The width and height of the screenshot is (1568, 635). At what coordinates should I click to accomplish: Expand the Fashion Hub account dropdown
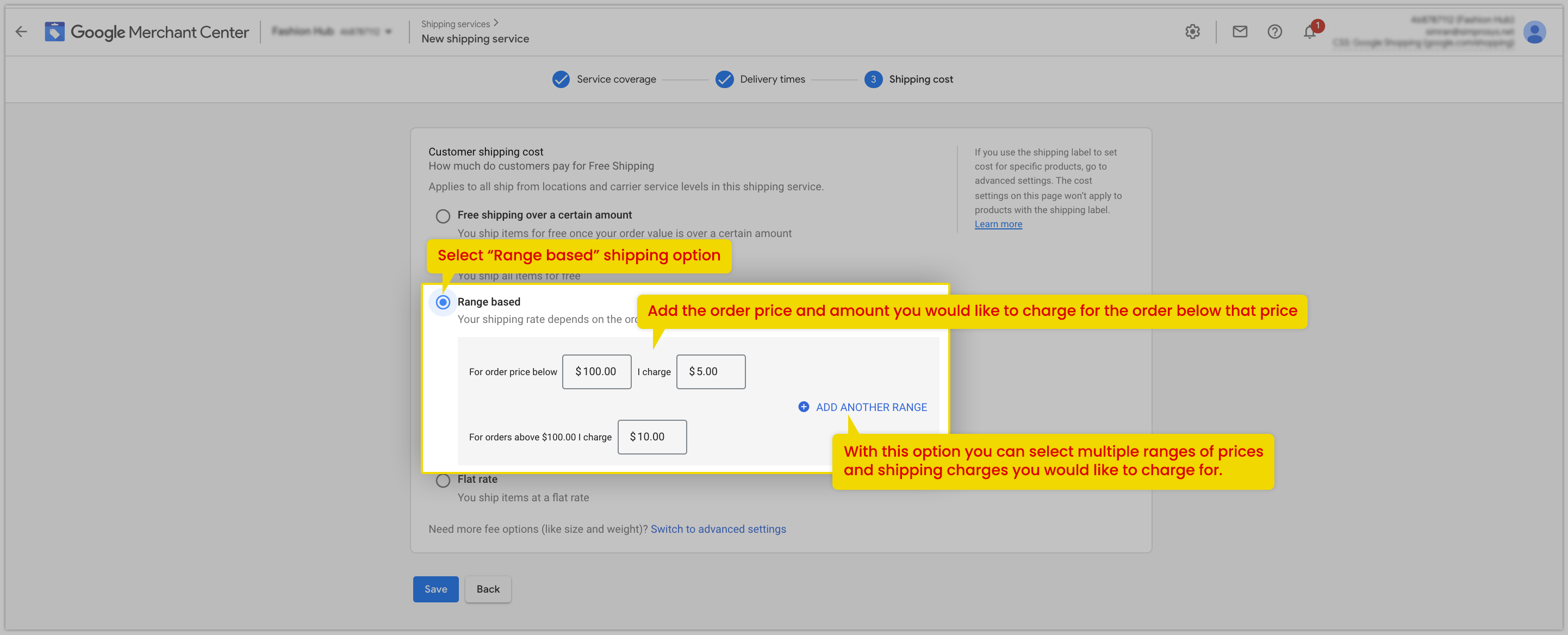tap(332, 31)
